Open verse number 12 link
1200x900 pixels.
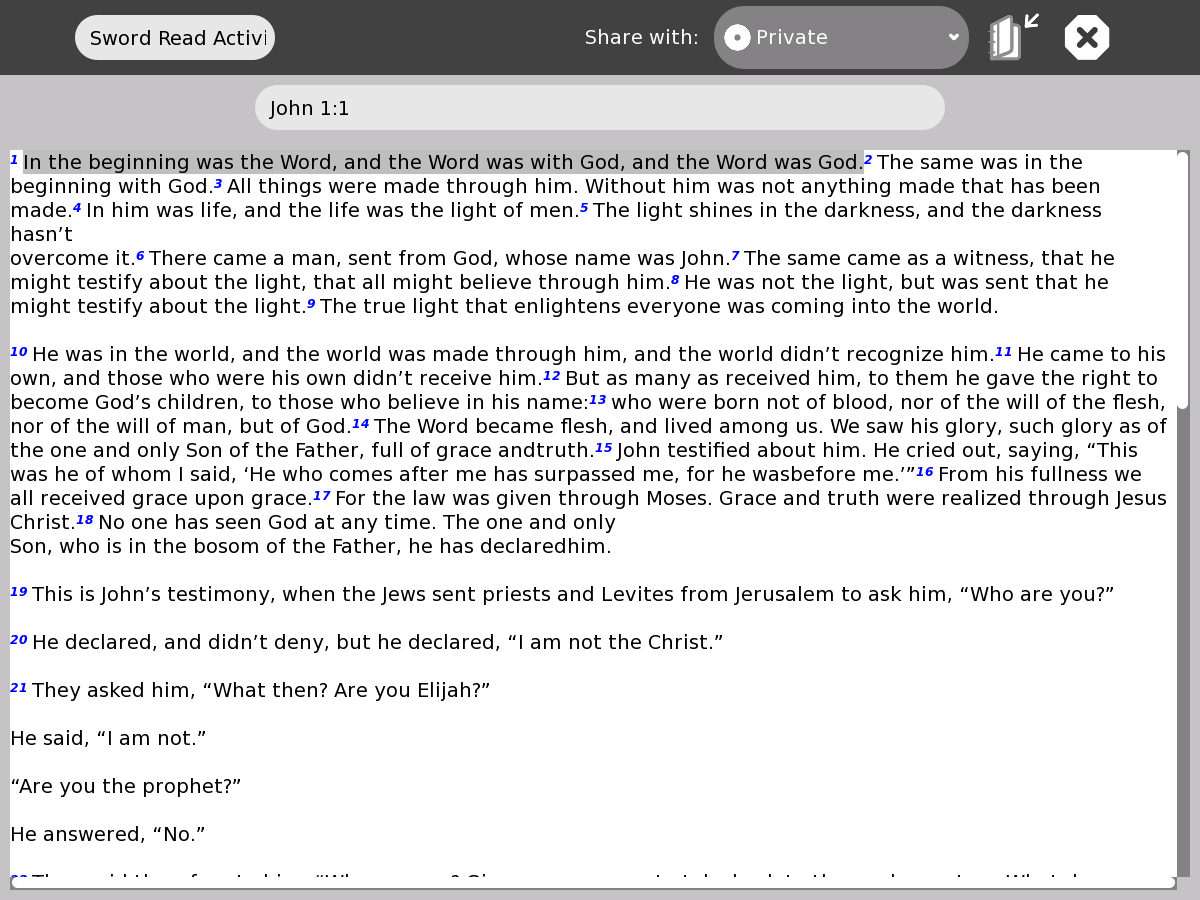coord(552,376)
